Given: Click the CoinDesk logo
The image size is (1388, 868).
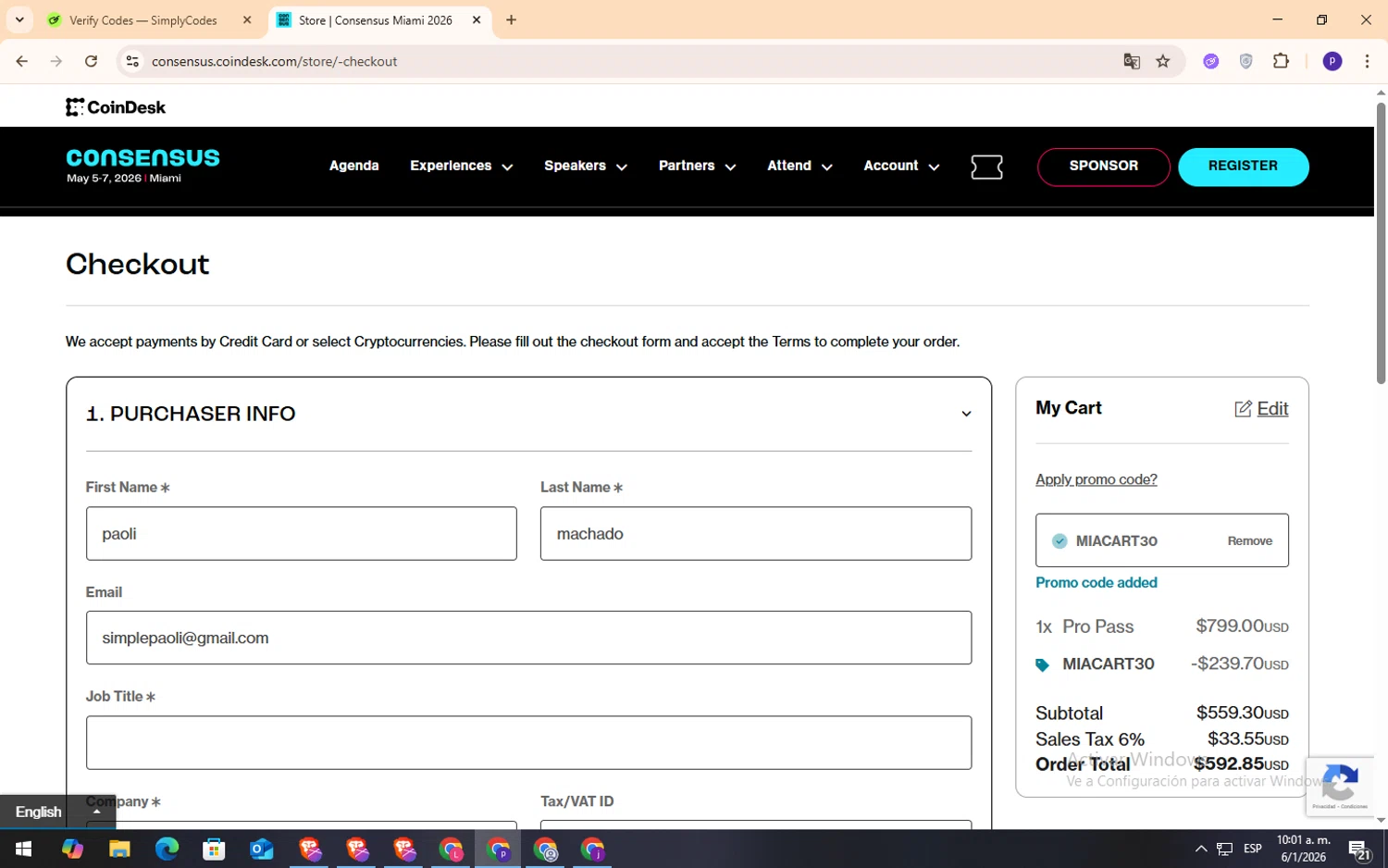Looking at the screenshot, I should [x=116, y=107].
